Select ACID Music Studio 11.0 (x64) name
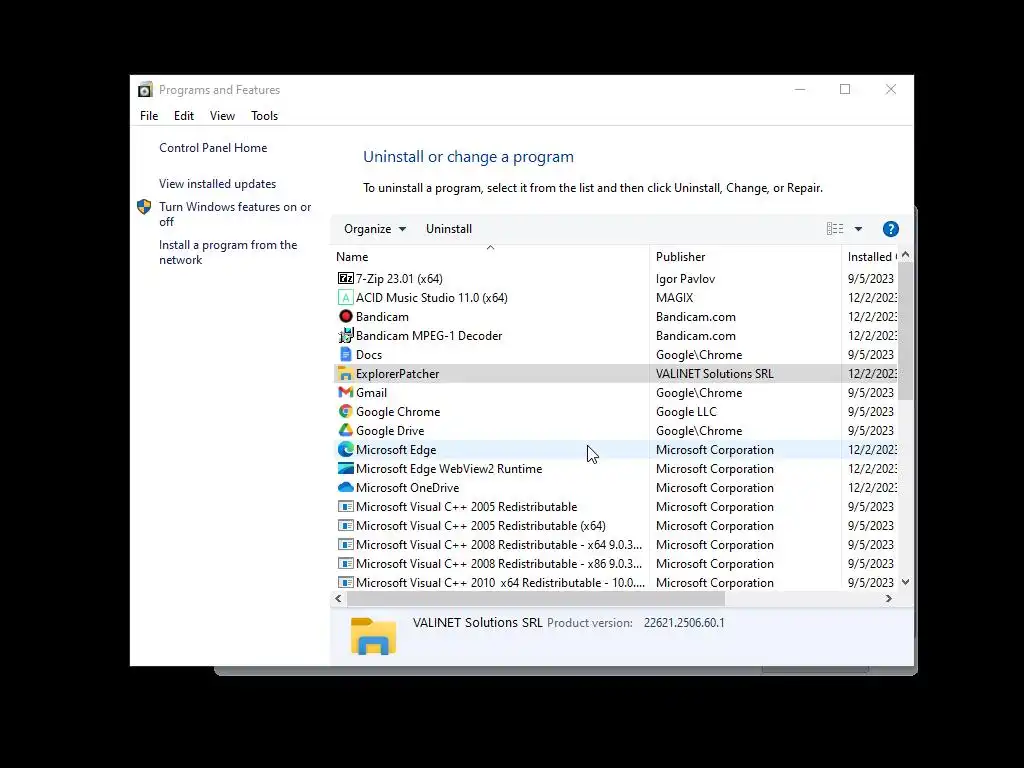The height and width of the screenshot is (768, 1024). (431, 297)
